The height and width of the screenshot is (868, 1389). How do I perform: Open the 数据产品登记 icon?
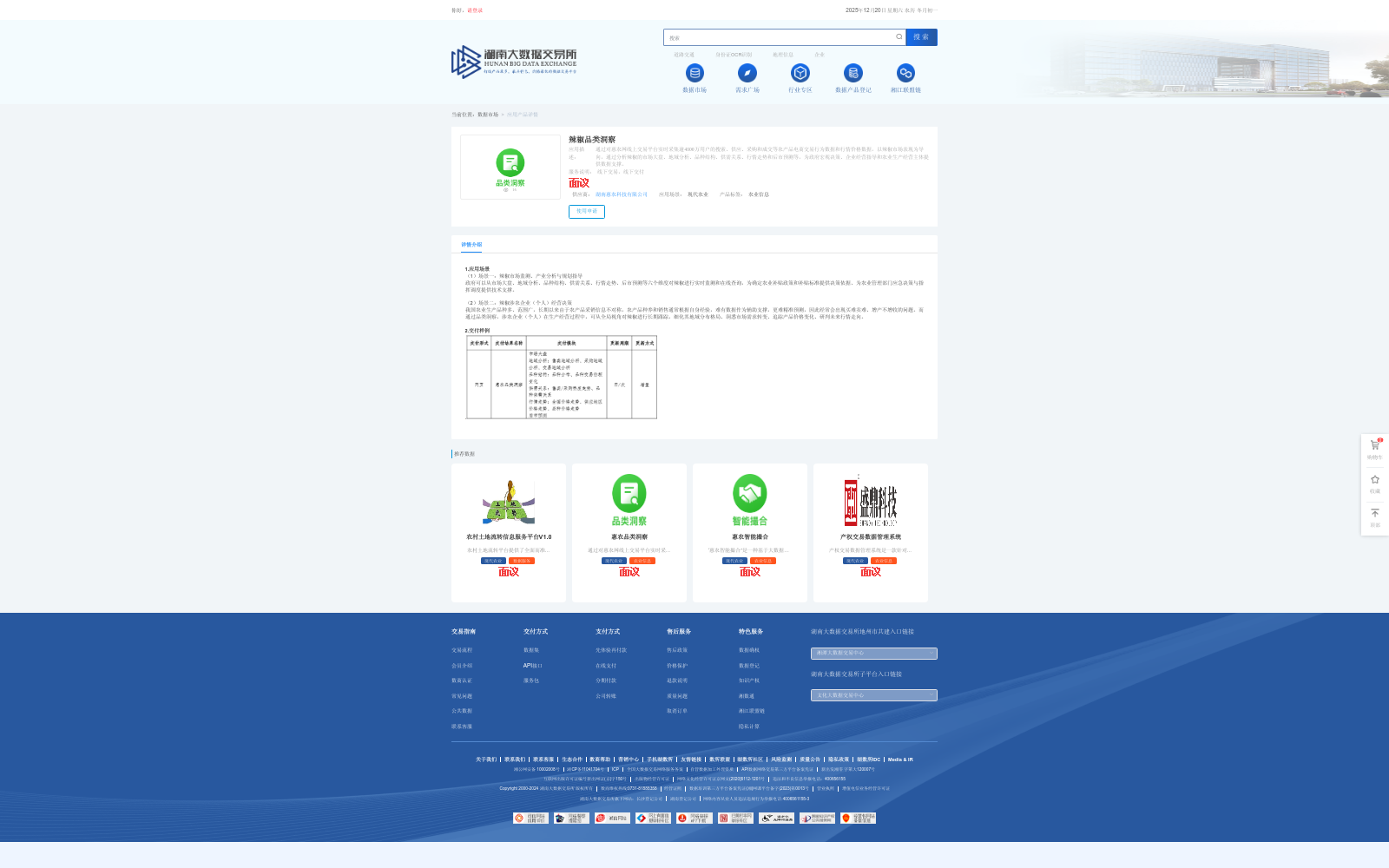point(853,73)
